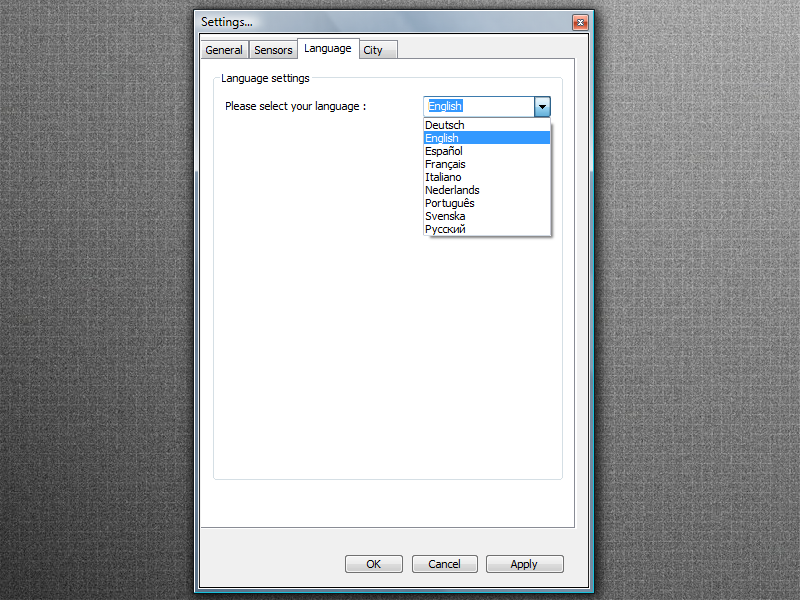
Task: Select Svenska from the language list
Action: tap(445, 216)
